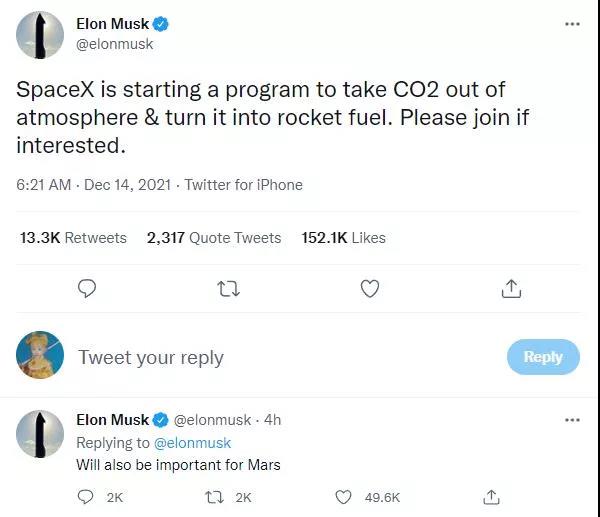Open the more options menu on the main tweet
The image size is (600, 517).
point(572,24)
